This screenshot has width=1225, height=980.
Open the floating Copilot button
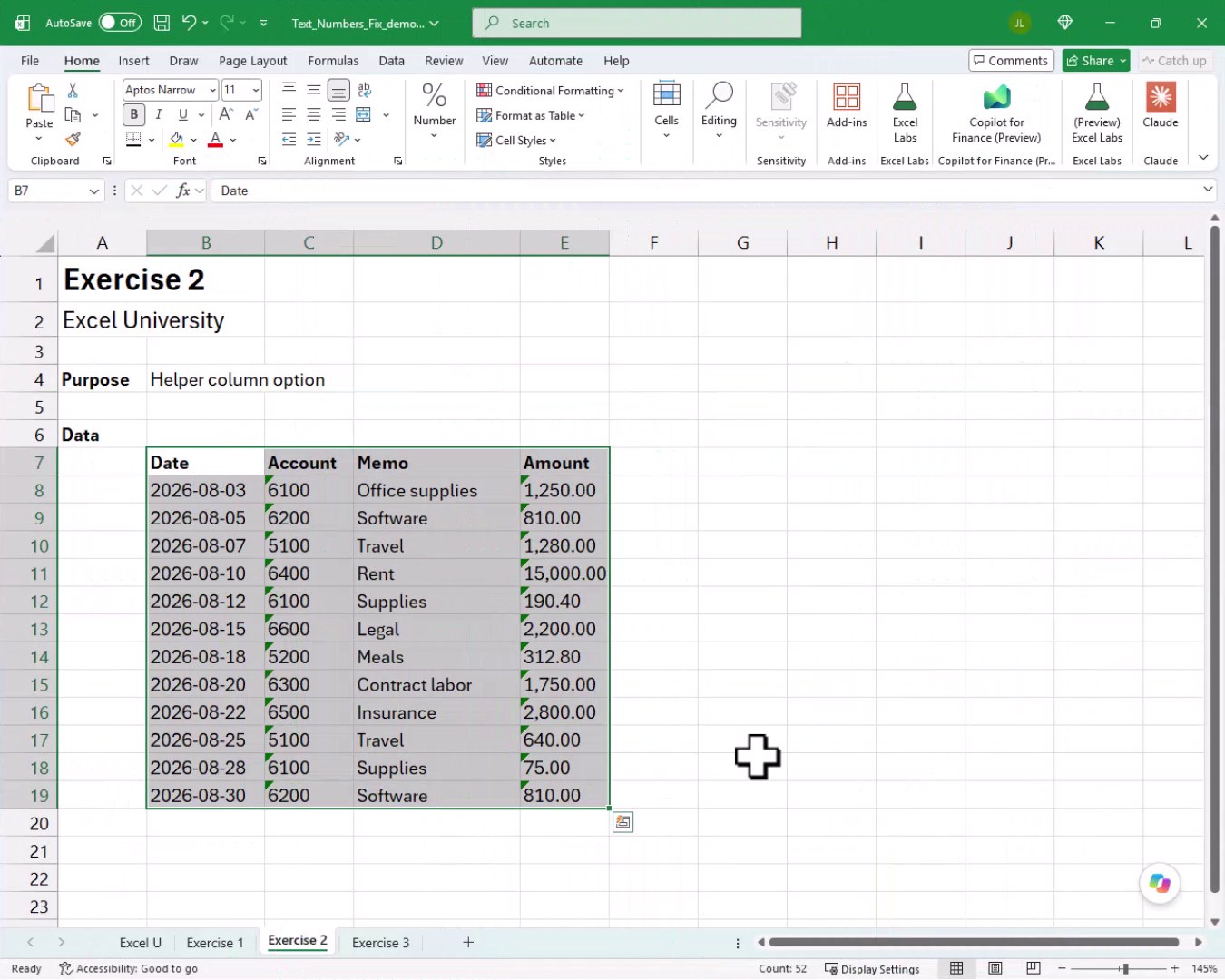click(x=1160, y=883)
